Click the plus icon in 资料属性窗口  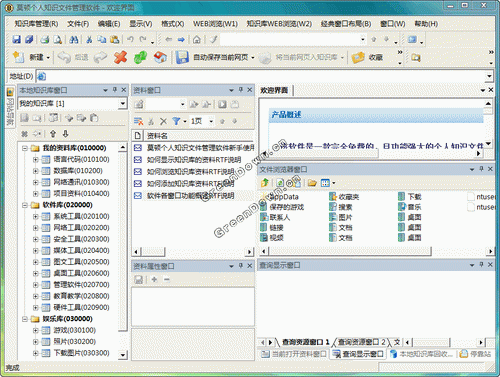[x=154, y=279]
